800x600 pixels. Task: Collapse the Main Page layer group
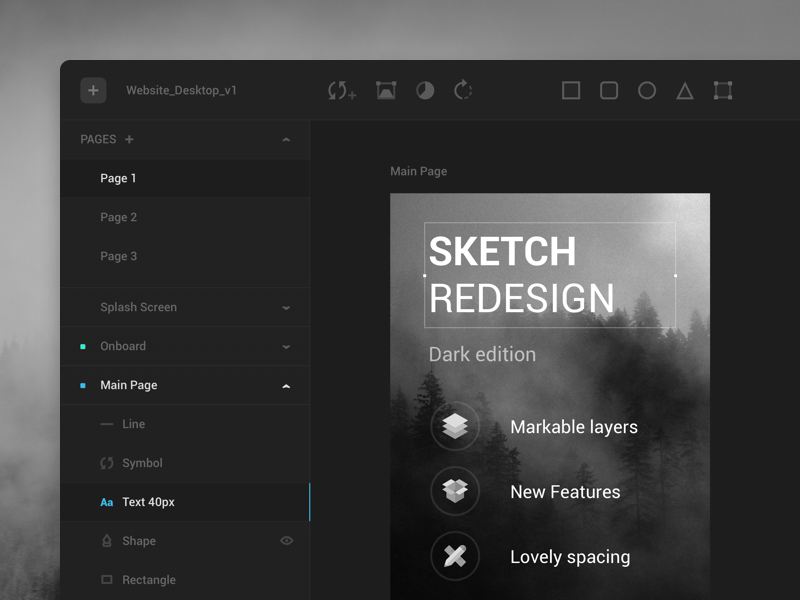click(x=286, y=386)
